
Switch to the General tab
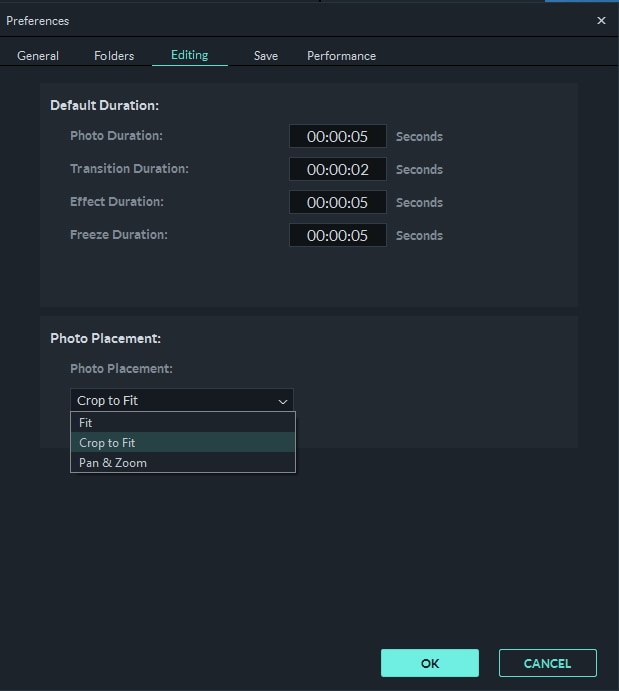click(x=38, y=56)
